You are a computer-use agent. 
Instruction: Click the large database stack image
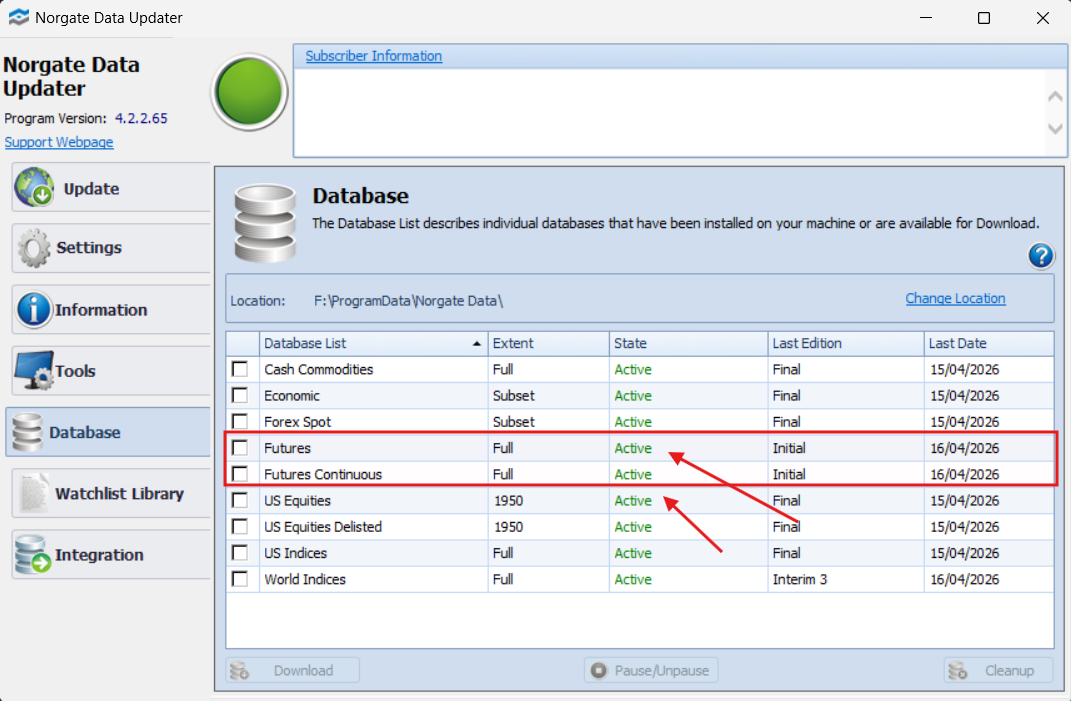[265, 223]
